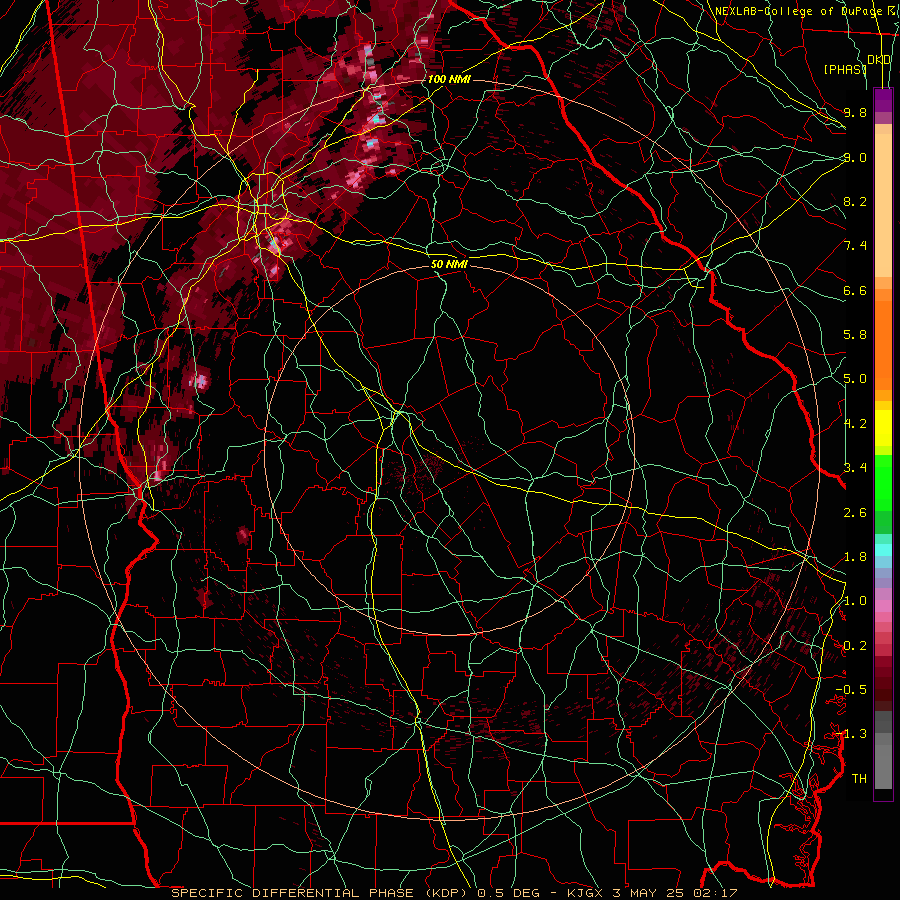Image resolution: width=900 pixels, height=900 pixels.
Task: Click the 100 NMI range ring label
Action: [449, 79]
